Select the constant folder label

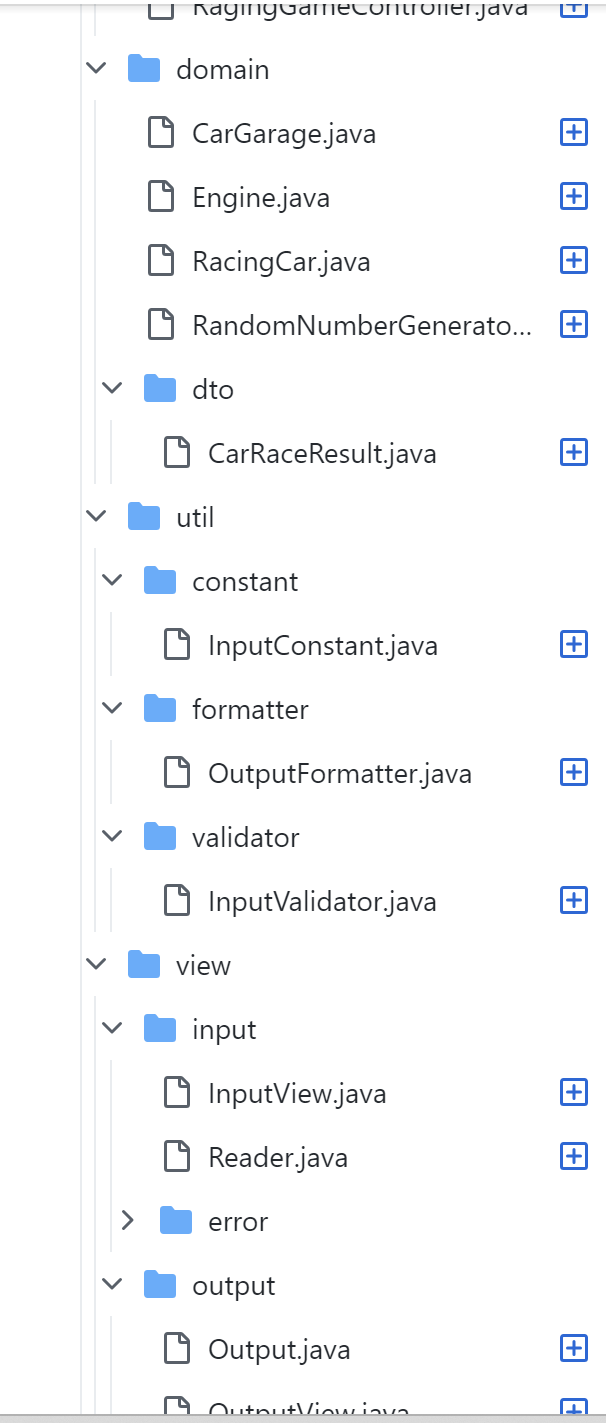coord(245,581)
